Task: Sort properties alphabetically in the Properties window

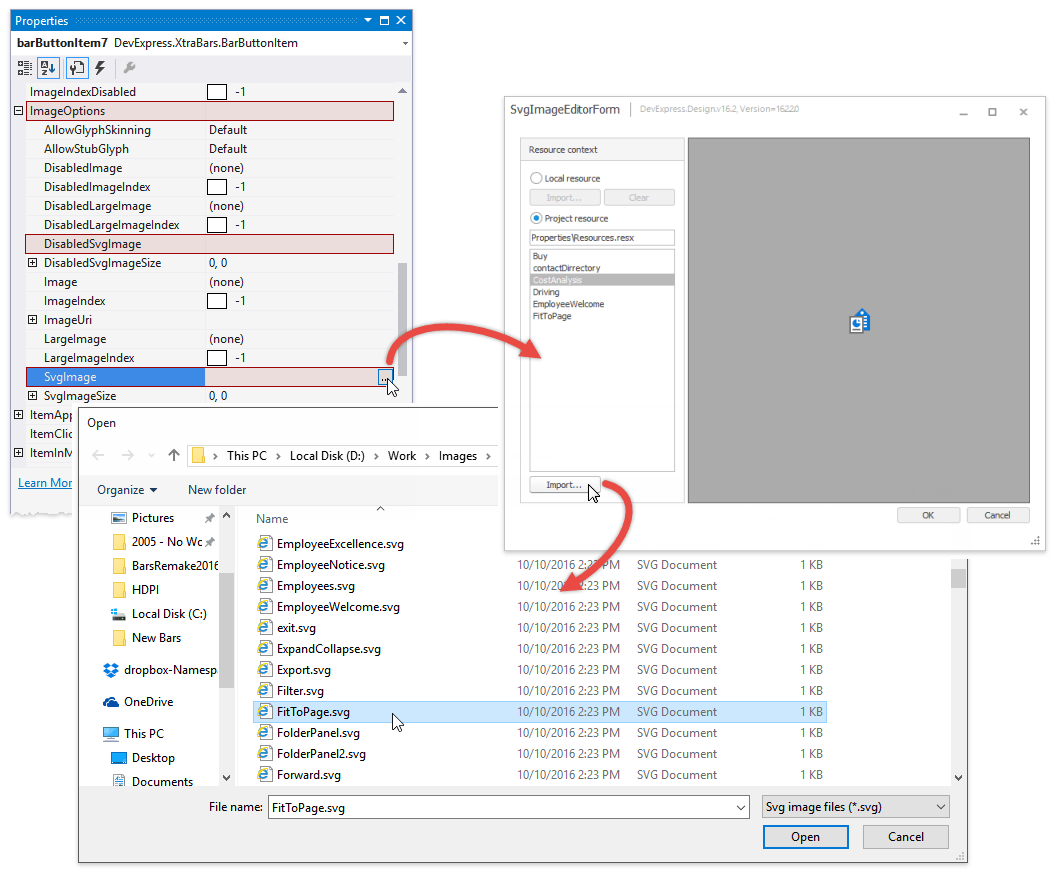Action: click(x=48, y=68)
